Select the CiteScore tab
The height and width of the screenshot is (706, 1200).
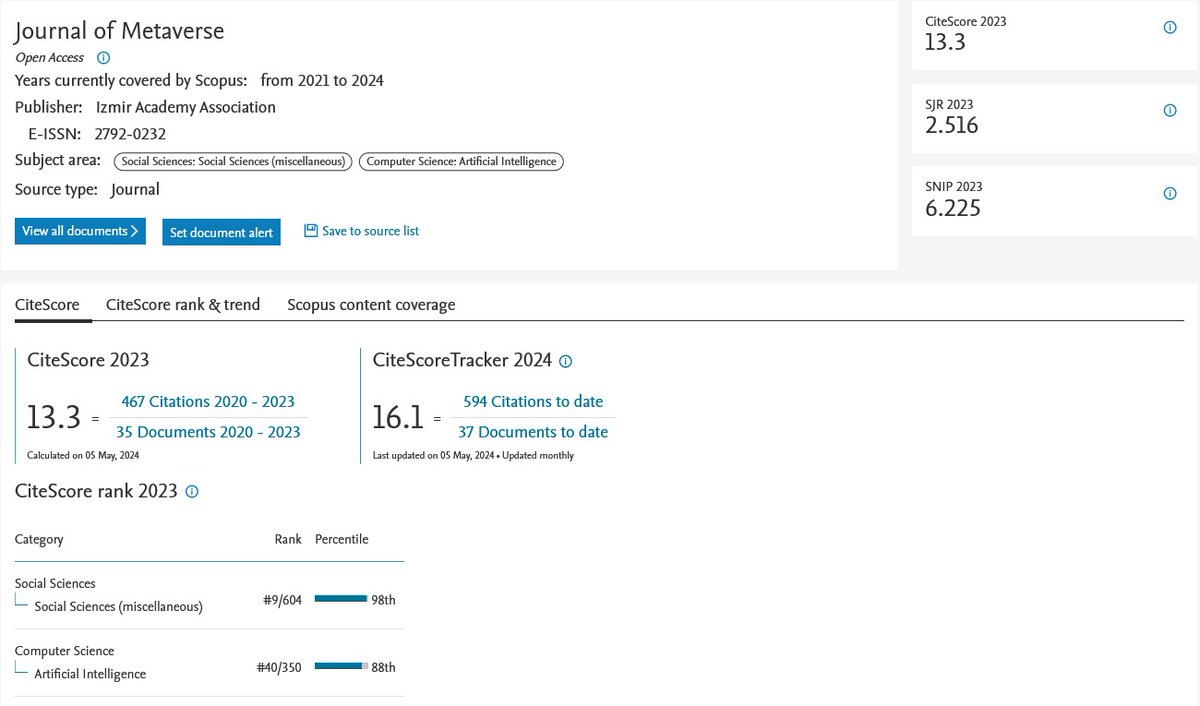[47, 305]
